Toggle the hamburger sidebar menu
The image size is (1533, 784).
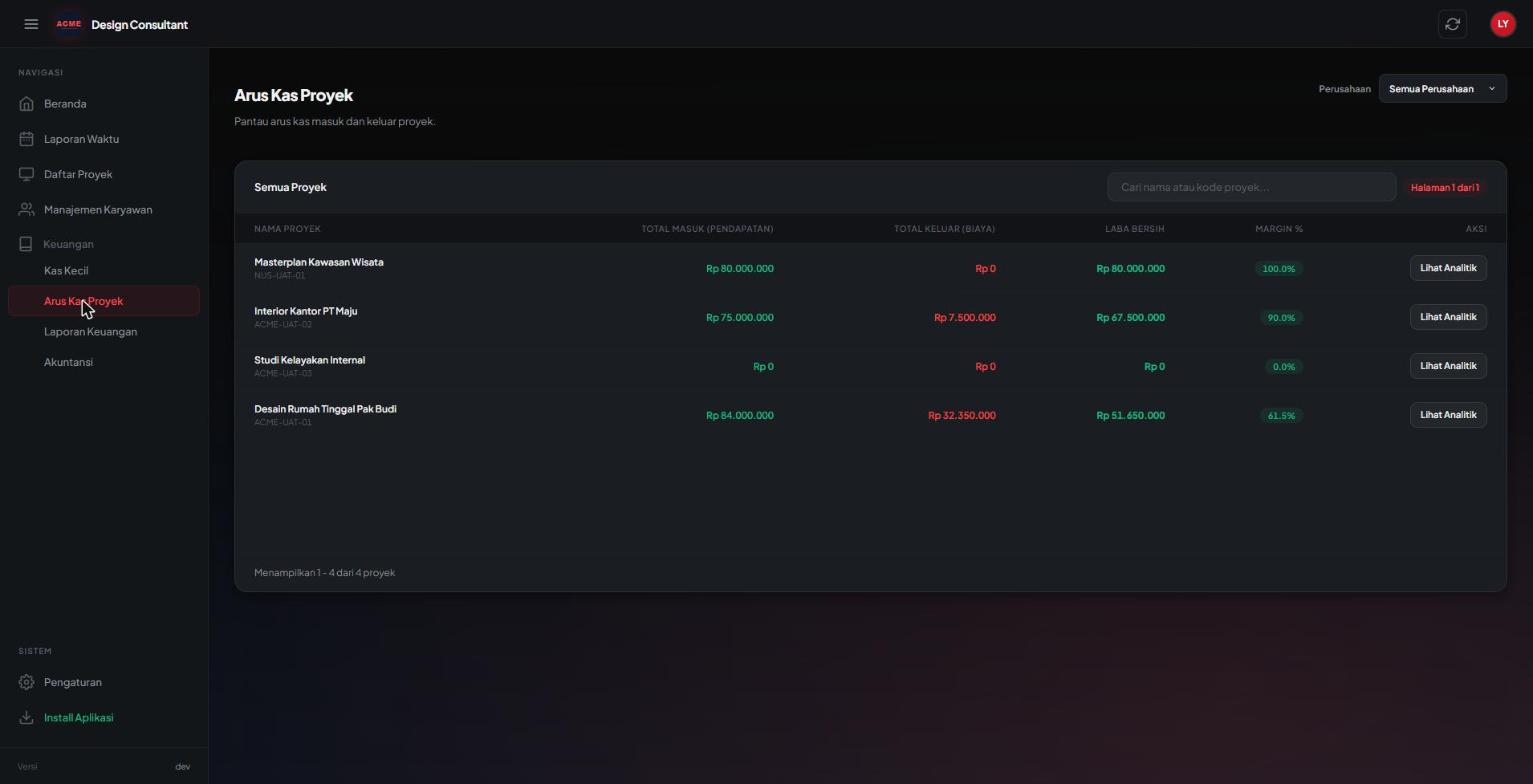(x=31, y=24)
